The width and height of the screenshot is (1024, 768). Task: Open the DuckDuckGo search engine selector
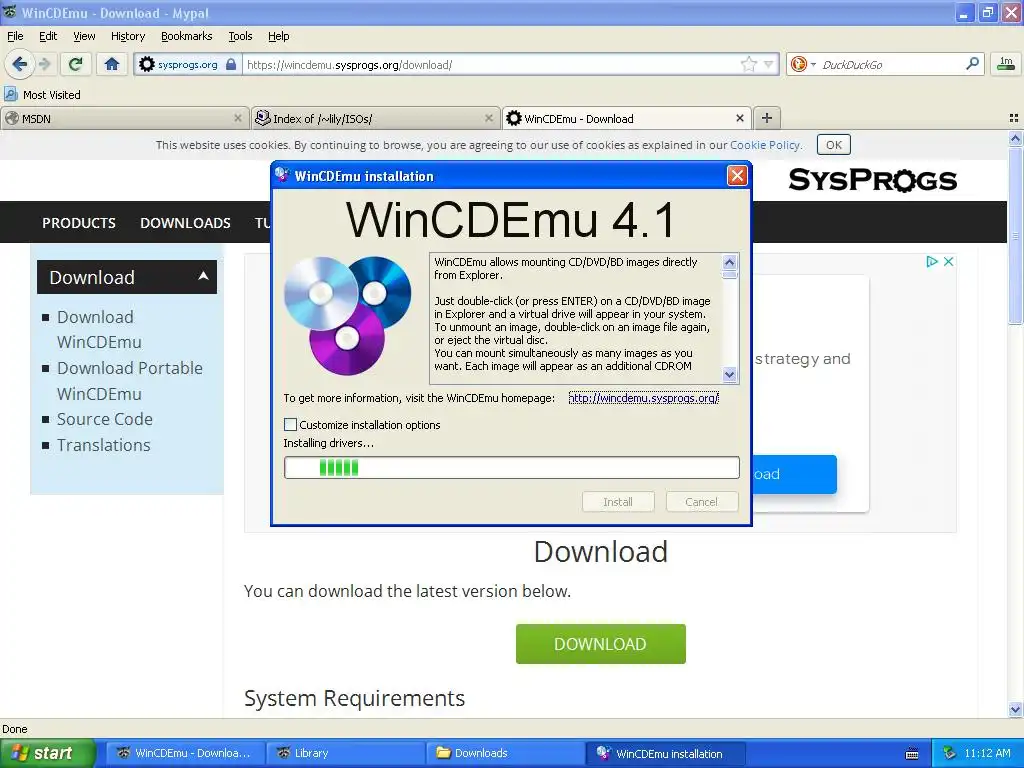point(803,64)
